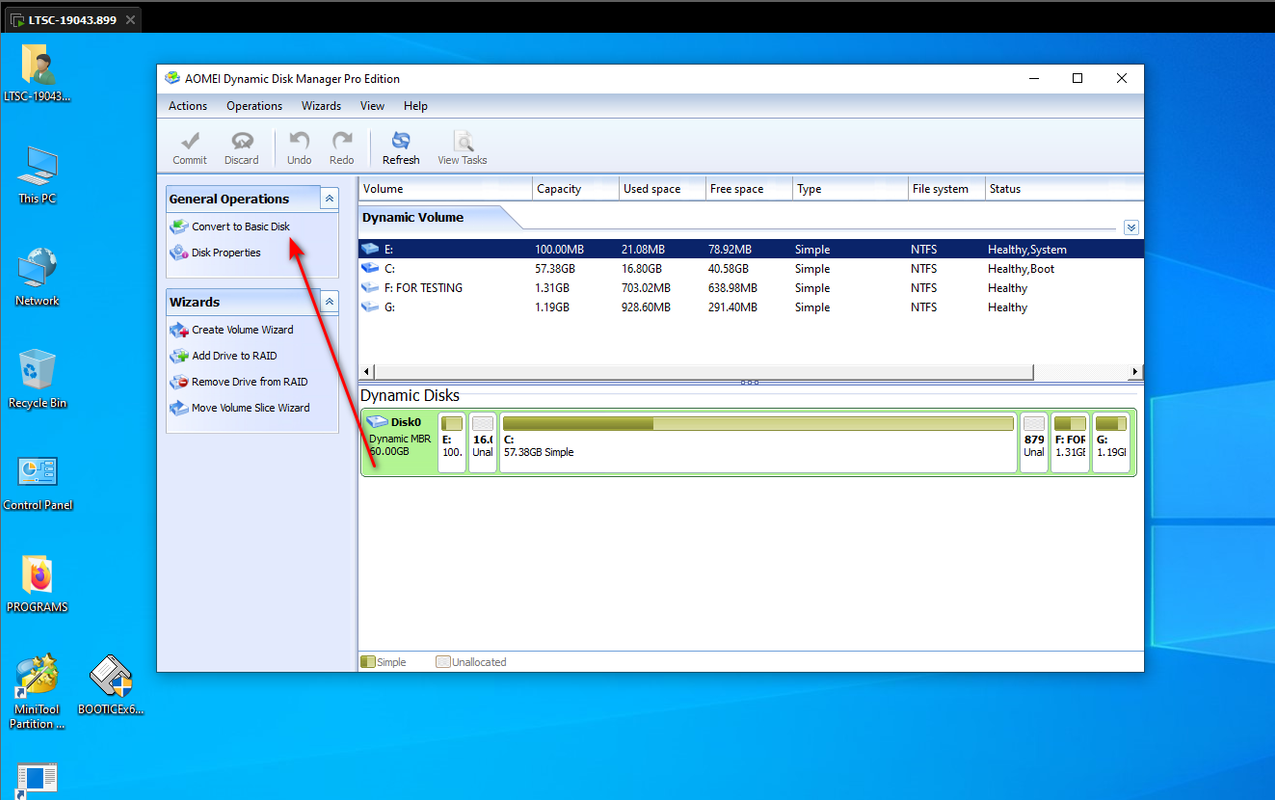
Task: Sort by the Capacity column header
Action: 575,189
